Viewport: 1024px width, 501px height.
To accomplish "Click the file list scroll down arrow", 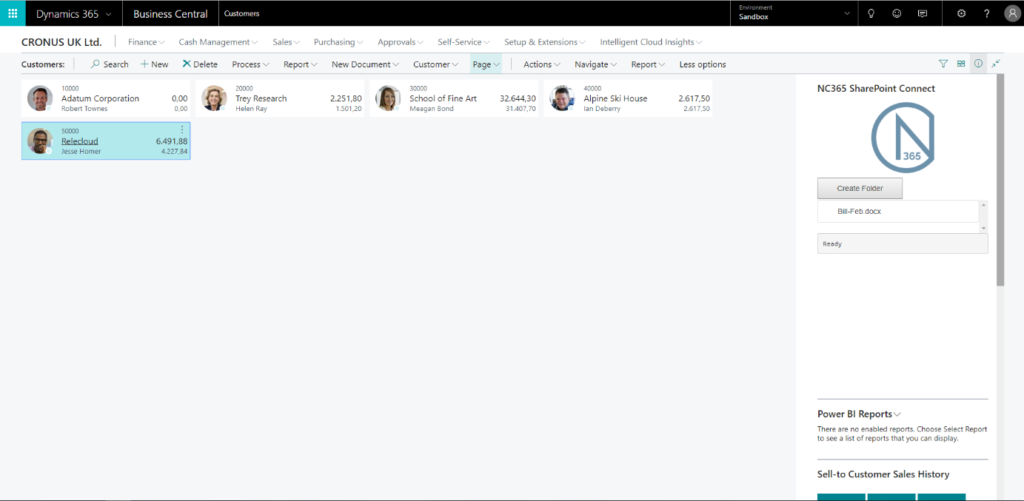I will coord(984,228).
